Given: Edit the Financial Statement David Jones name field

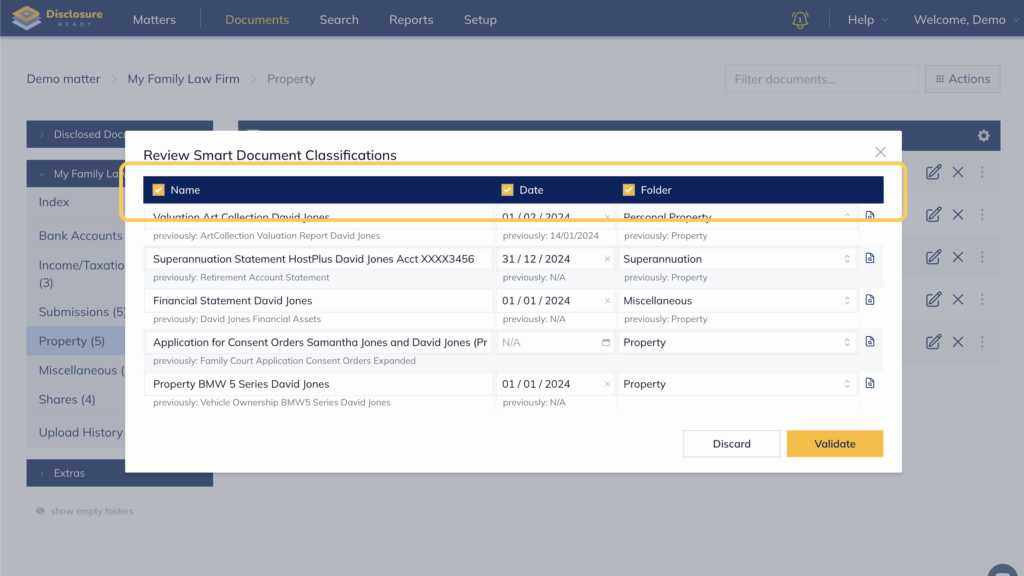Looking at the screenshot, I should point(318,300).
